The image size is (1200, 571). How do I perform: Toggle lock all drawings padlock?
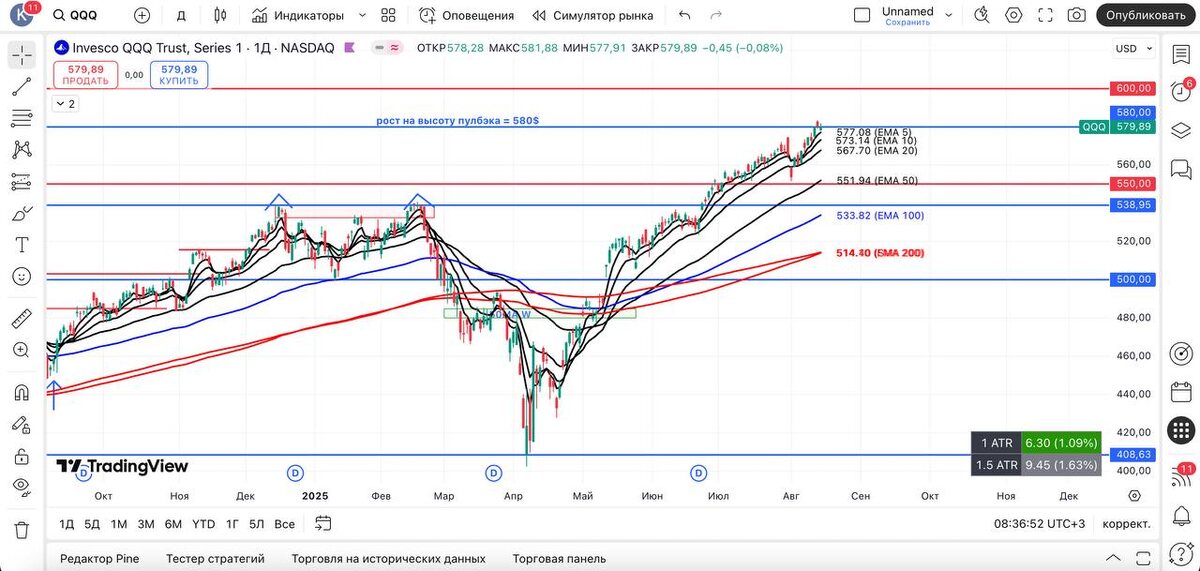coord(22,456)
